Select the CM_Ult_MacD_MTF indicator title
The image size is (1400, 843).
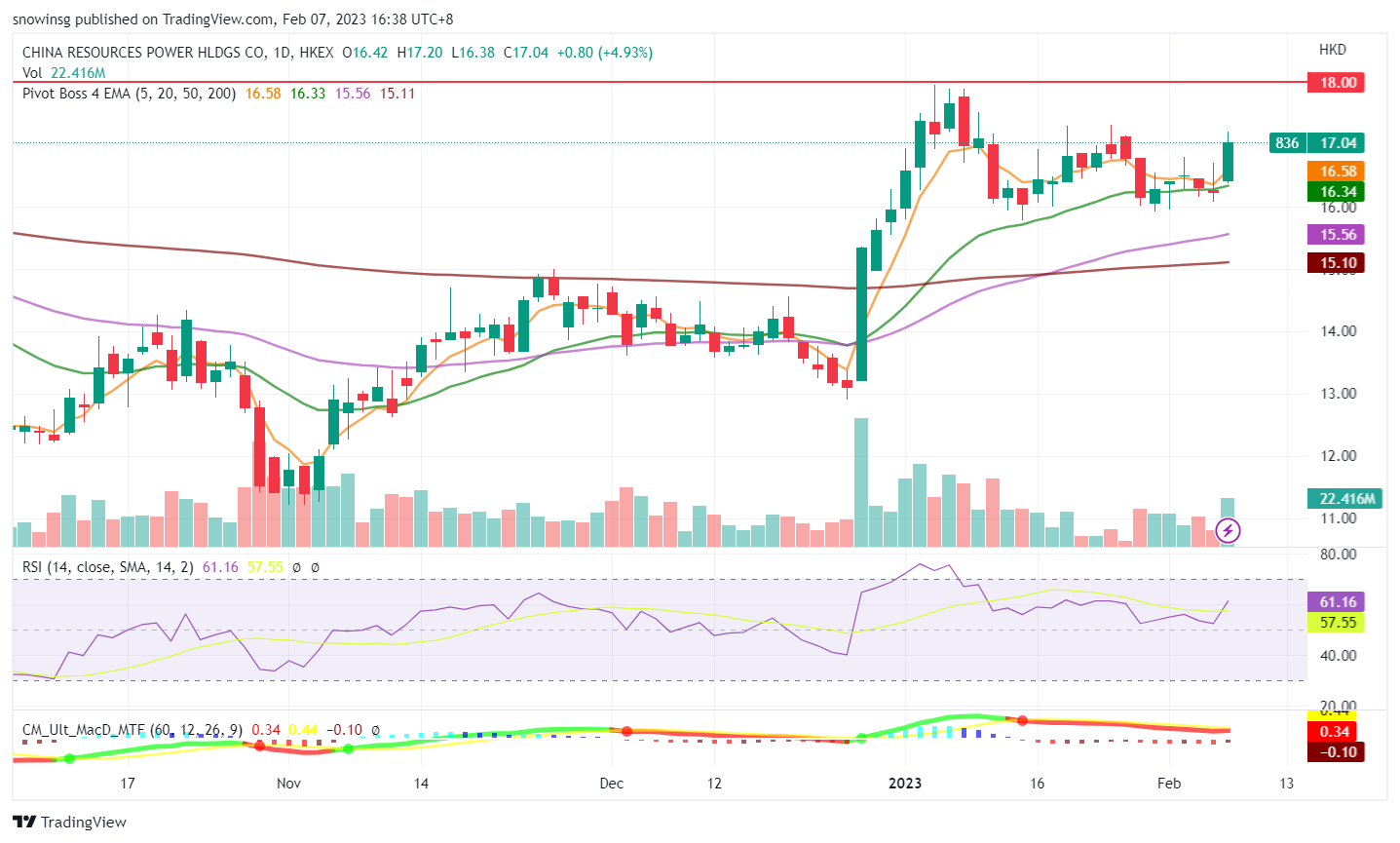click(133, 730)
